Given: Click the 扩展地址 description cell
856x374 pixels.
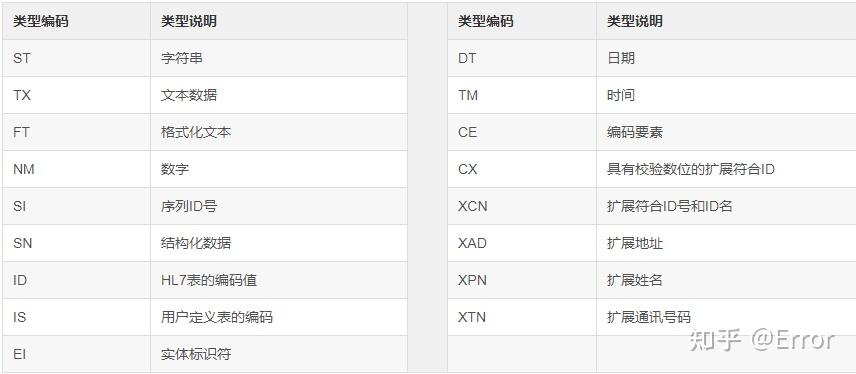Looking at the screenshot, I should (726, 243).
